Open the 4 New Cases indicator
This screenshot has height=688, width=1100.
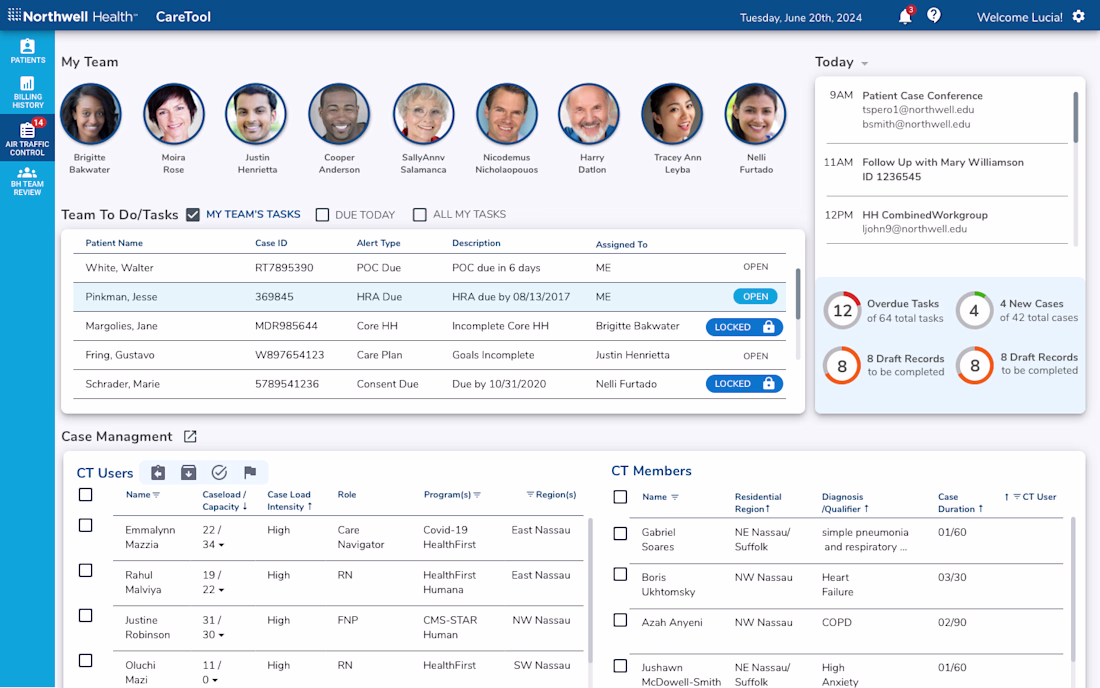tap(974, 310)
